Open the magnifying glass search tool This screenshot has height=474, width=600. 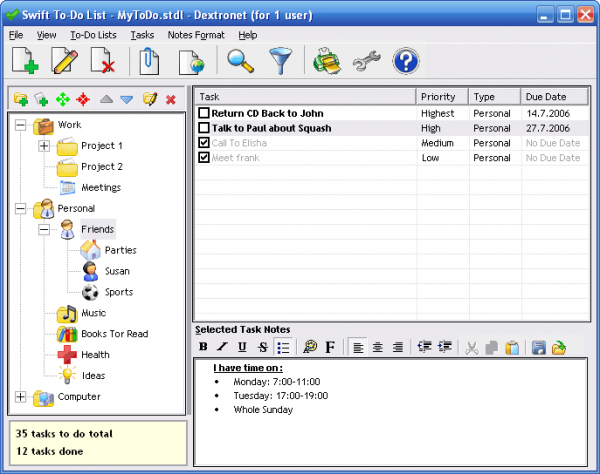click(x=240, y=62)
